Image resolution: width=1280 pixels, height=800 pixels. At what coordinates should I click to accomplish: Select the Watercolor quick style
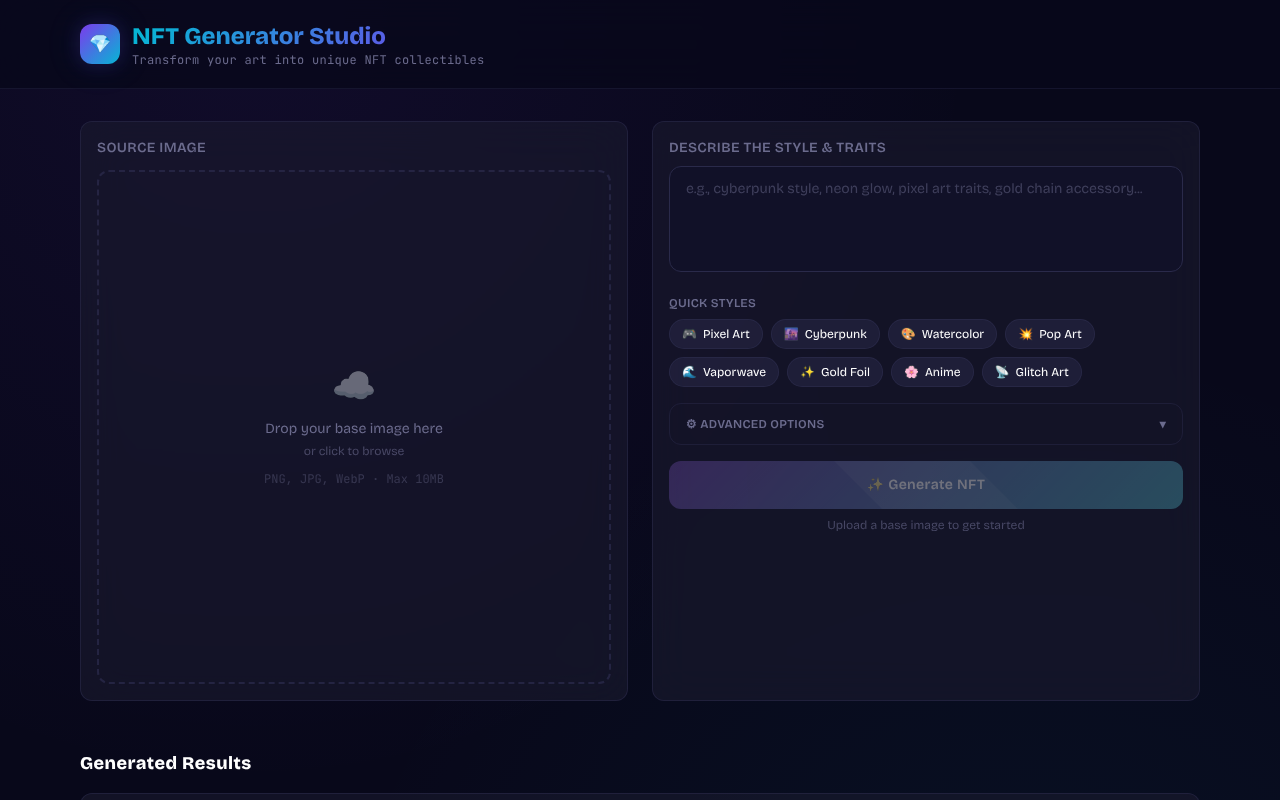click(x=942, y=334)
